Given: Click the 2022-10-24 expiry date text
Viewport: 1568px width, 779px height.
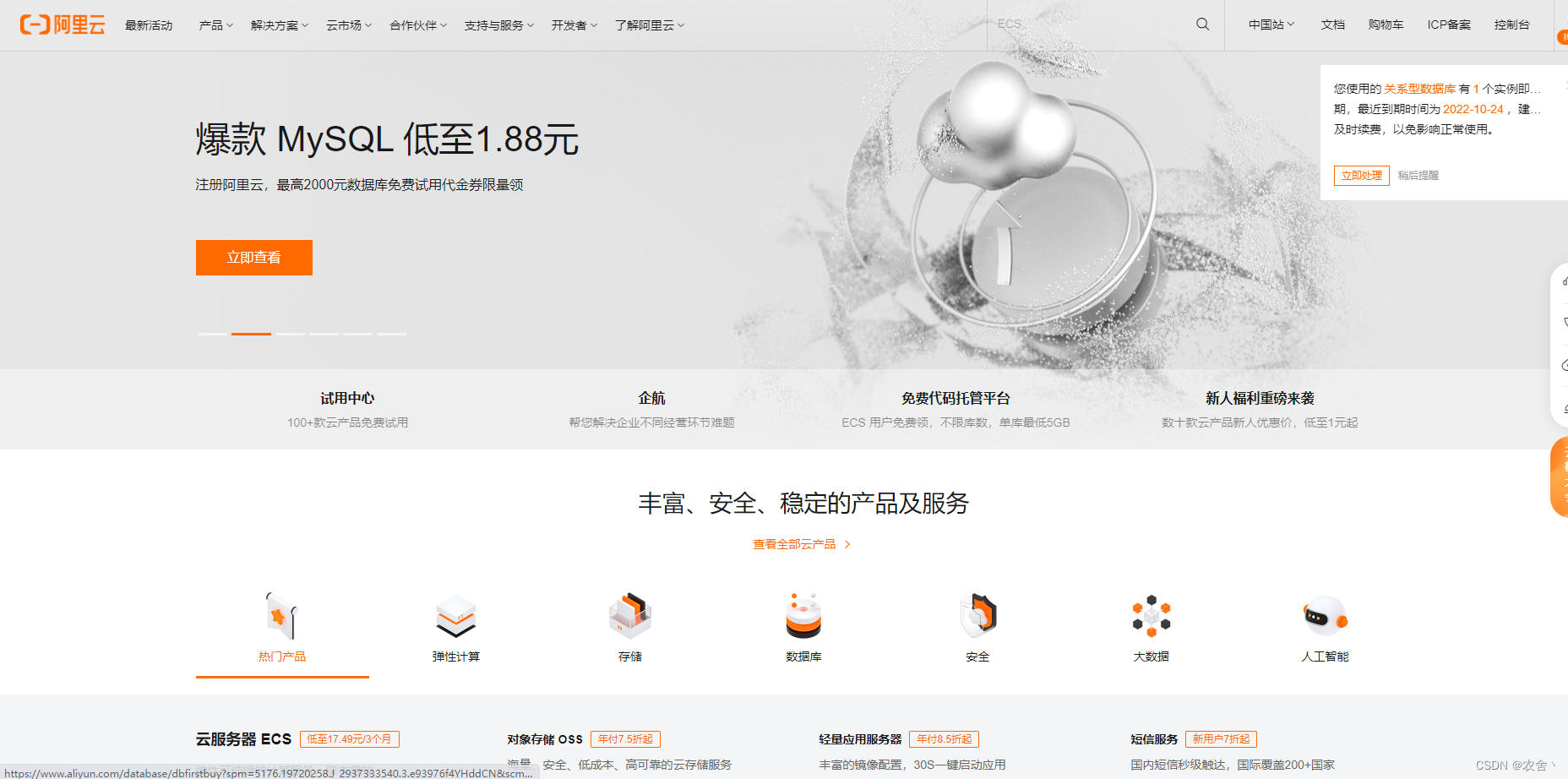Looking at the screenshot, I should coord(1473,109).
